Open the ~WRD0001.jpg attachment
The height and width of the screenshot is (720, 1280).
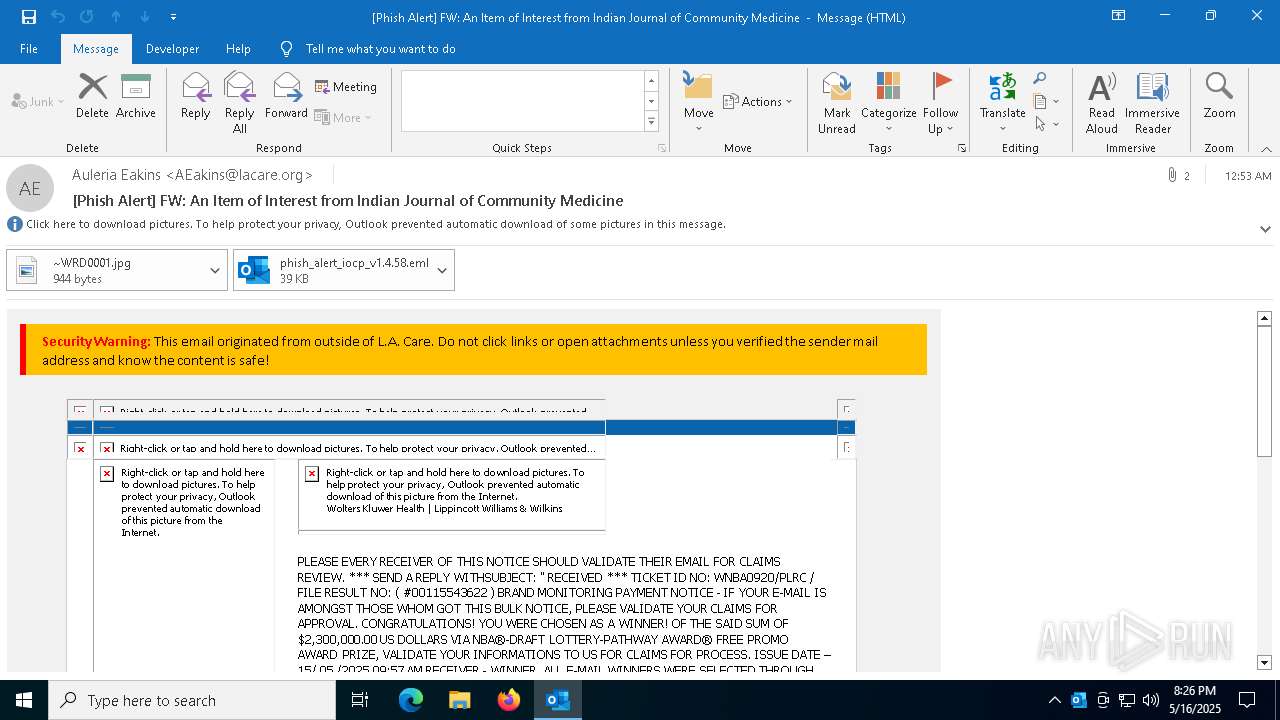105,270
